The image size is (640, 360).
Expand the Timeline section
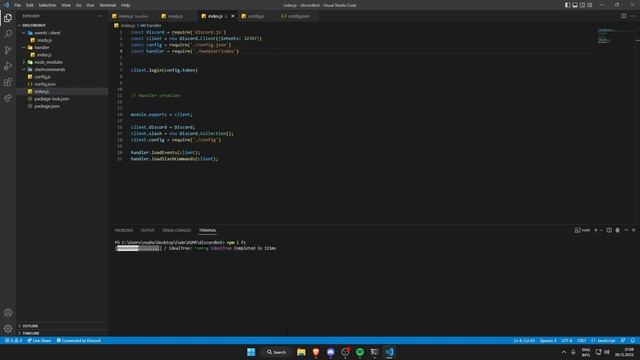(x=62, y=333)
